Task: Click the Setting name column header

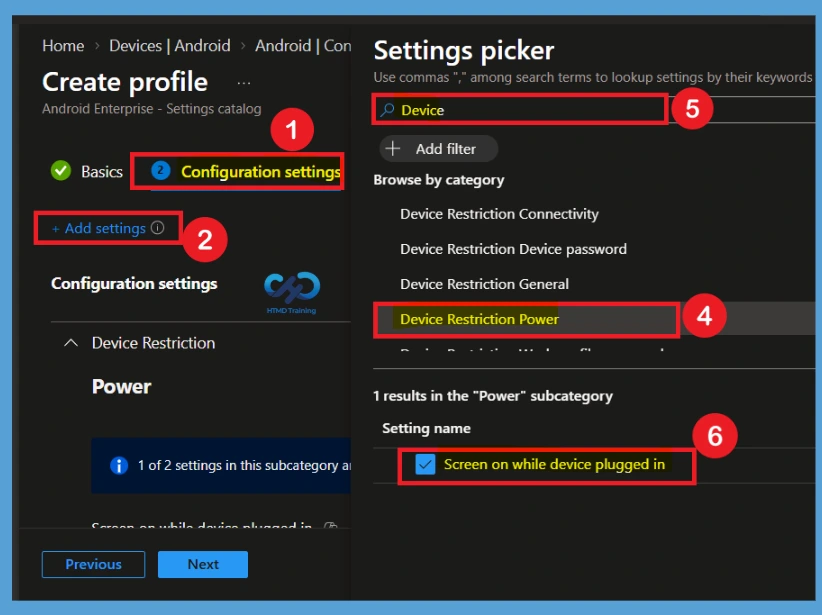Action: pos(426,428)
